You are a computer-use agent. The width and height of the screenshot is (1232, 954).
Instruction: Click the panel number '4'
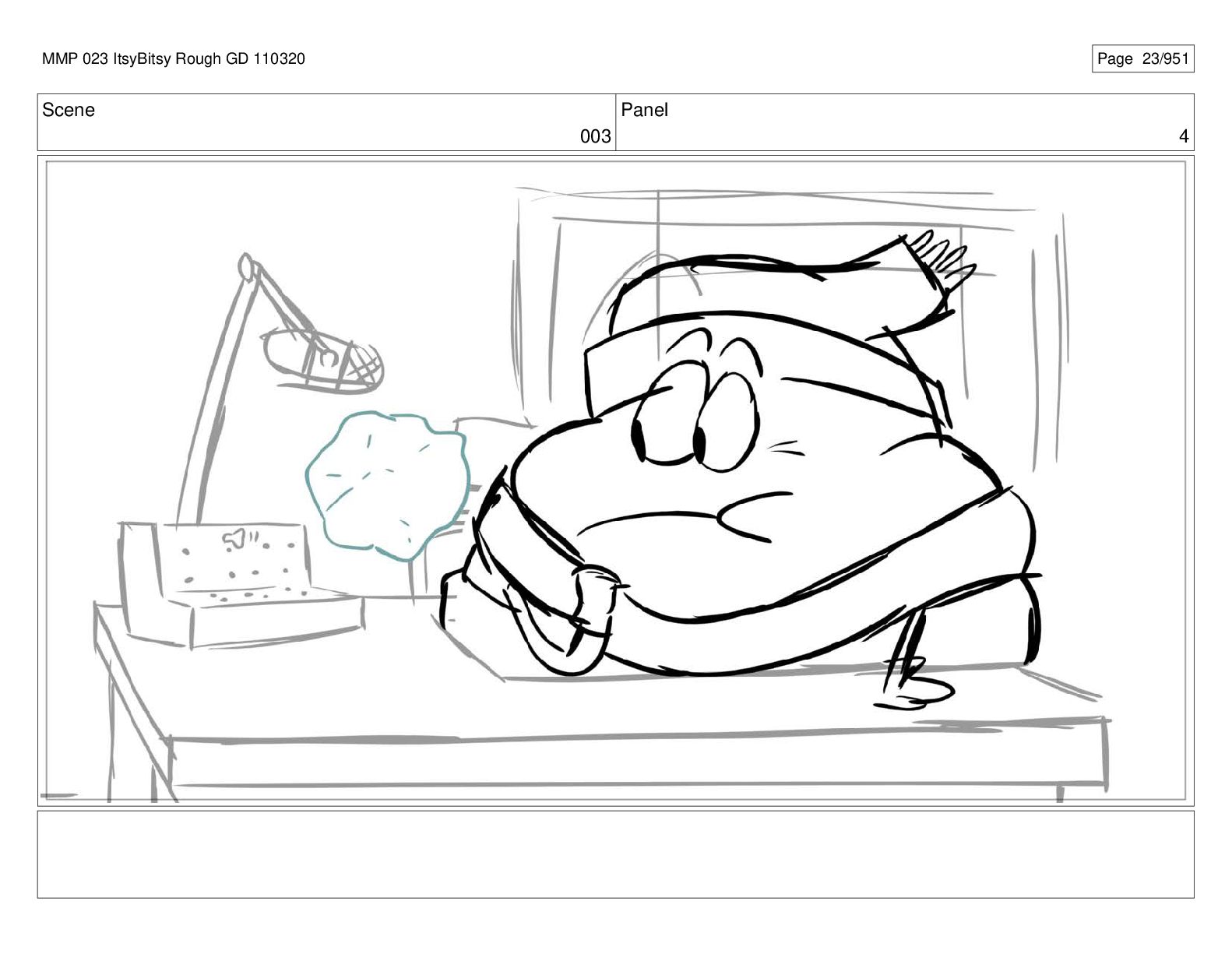tap(1184, 136)
